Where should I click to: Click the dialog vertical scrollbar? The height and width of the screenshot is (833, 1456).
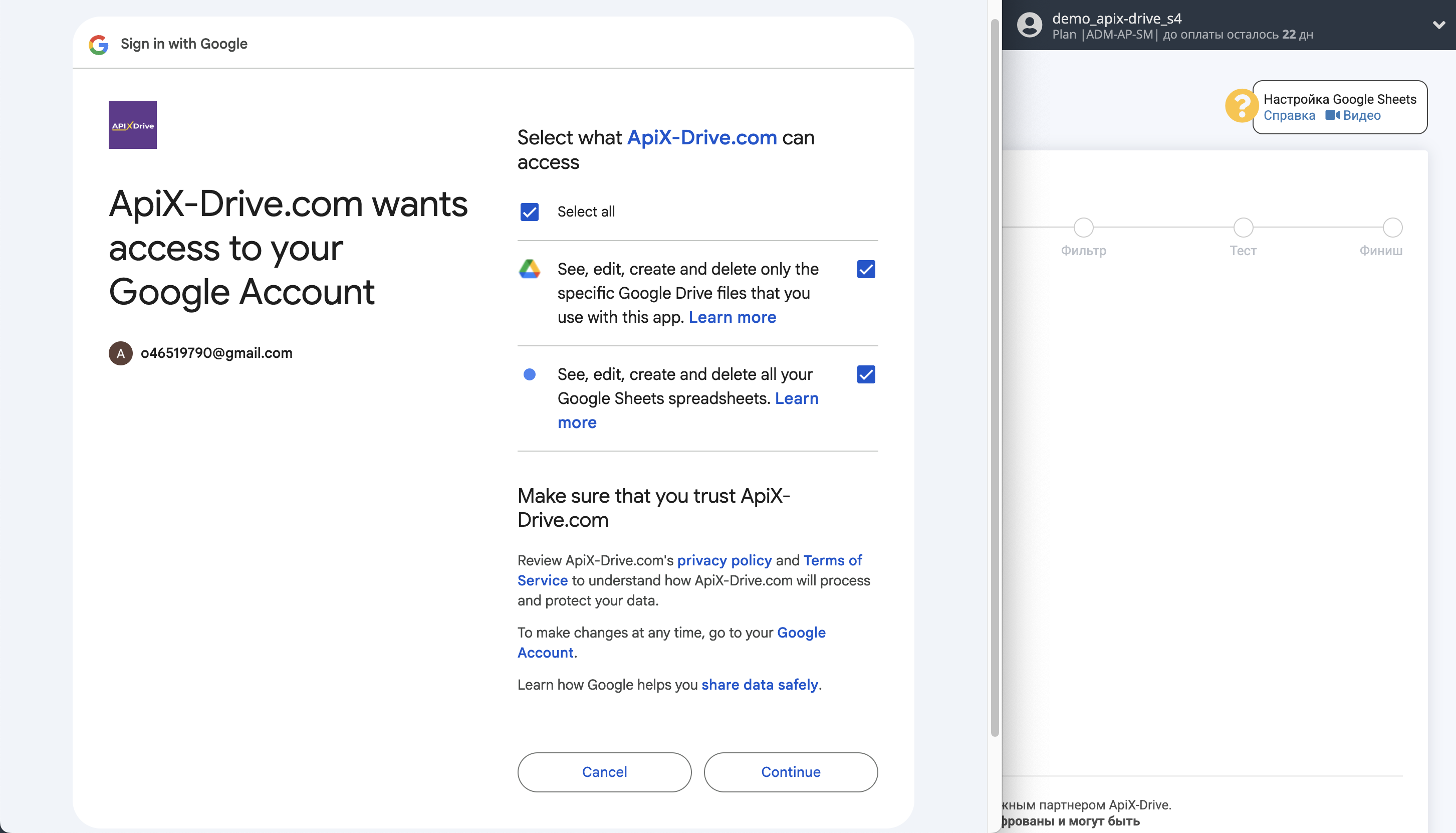pos(995,377)
